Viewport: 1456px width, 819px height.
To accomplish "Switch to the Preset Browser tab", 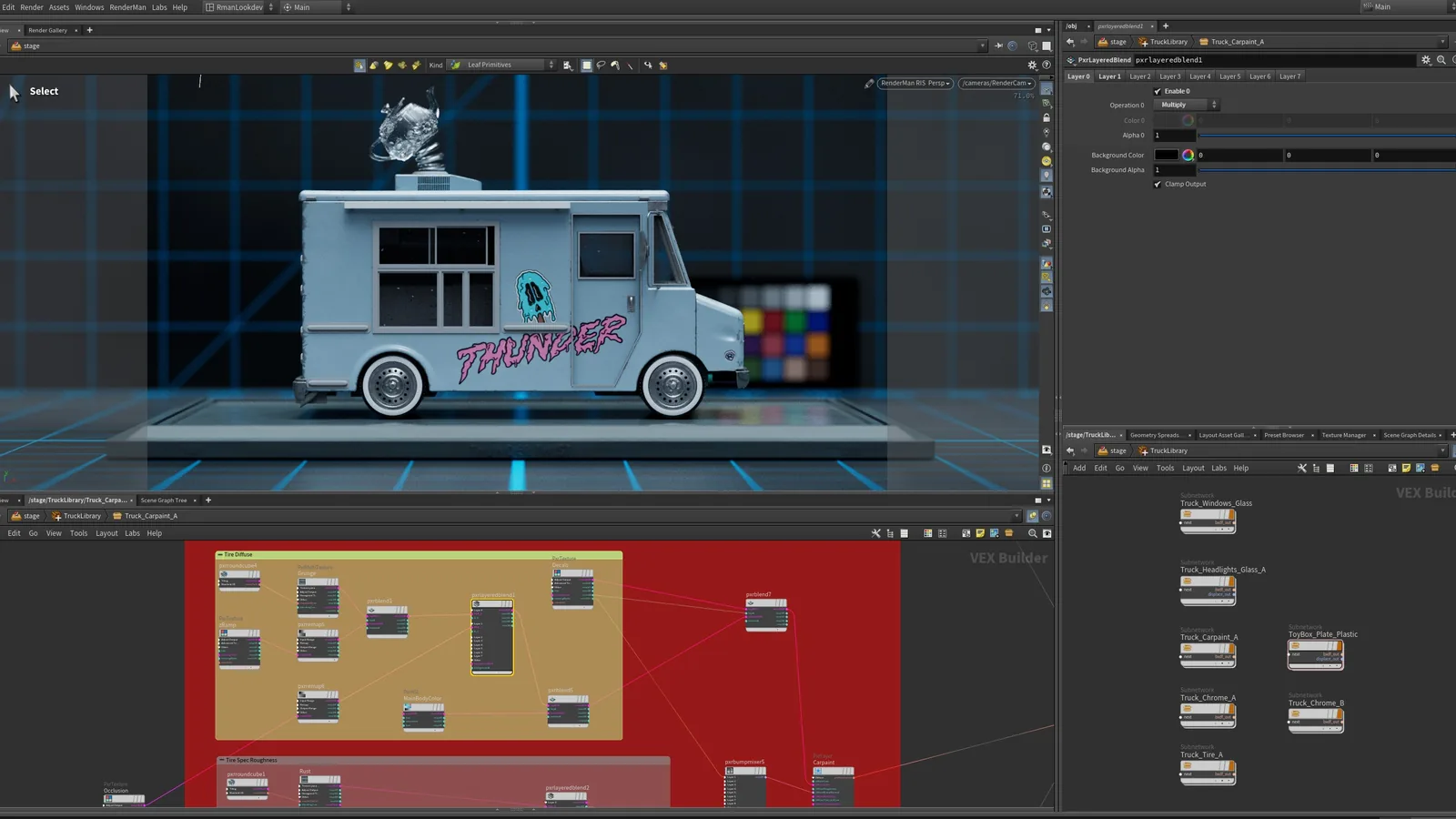I will [x=1284, y=436].
